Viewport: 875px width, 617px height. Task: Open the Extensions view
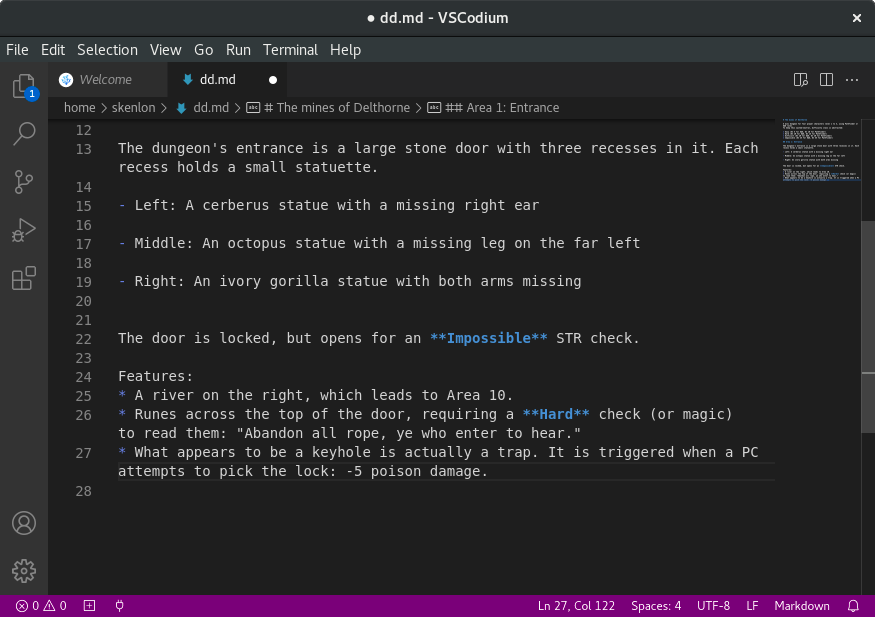coord(24,278)
